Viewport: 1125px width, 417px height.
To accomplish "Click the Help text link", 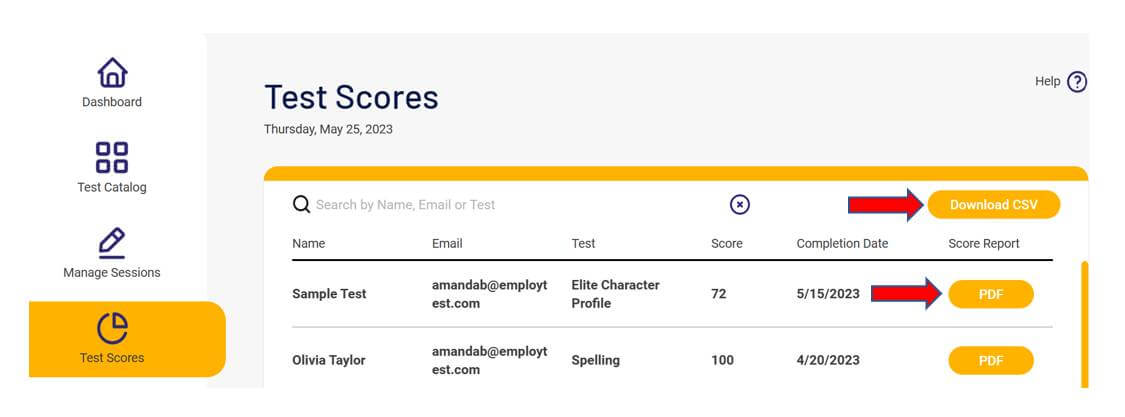I will pos(1048,81).
